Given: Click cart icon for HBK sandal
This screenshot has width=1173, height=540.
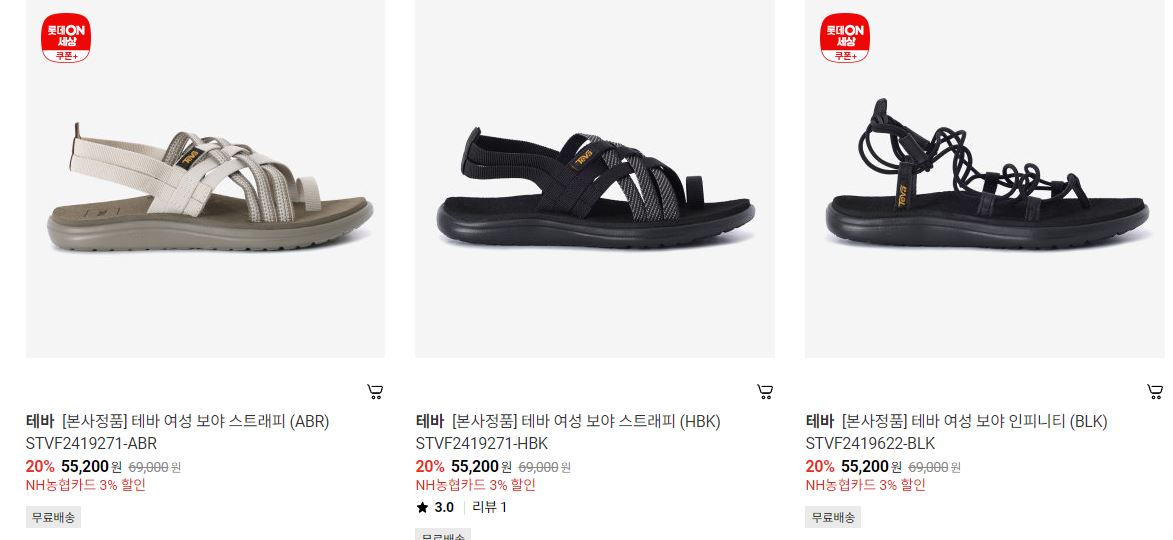Looking at the screenshot, I should pyautogui.click(x=765, y=391).
